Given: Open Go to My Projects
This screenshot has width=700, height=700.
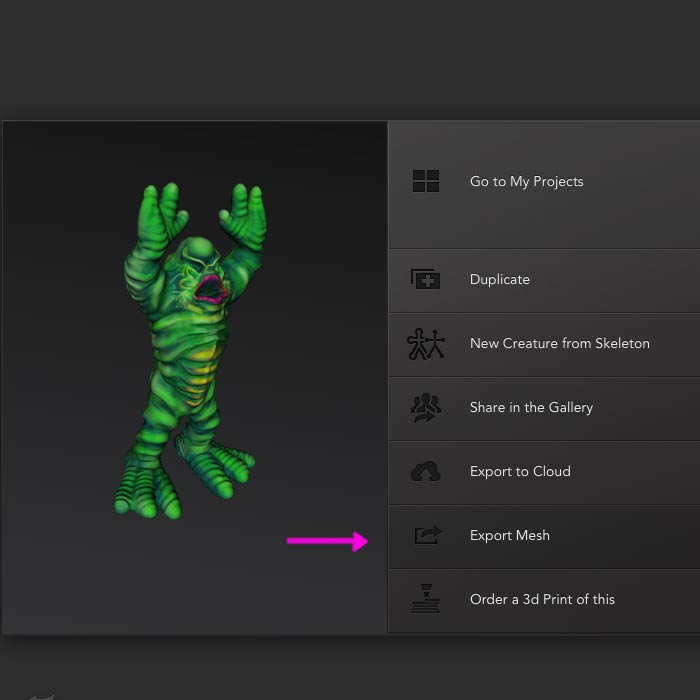Looking at the screenshot, I should pos(526,182).
